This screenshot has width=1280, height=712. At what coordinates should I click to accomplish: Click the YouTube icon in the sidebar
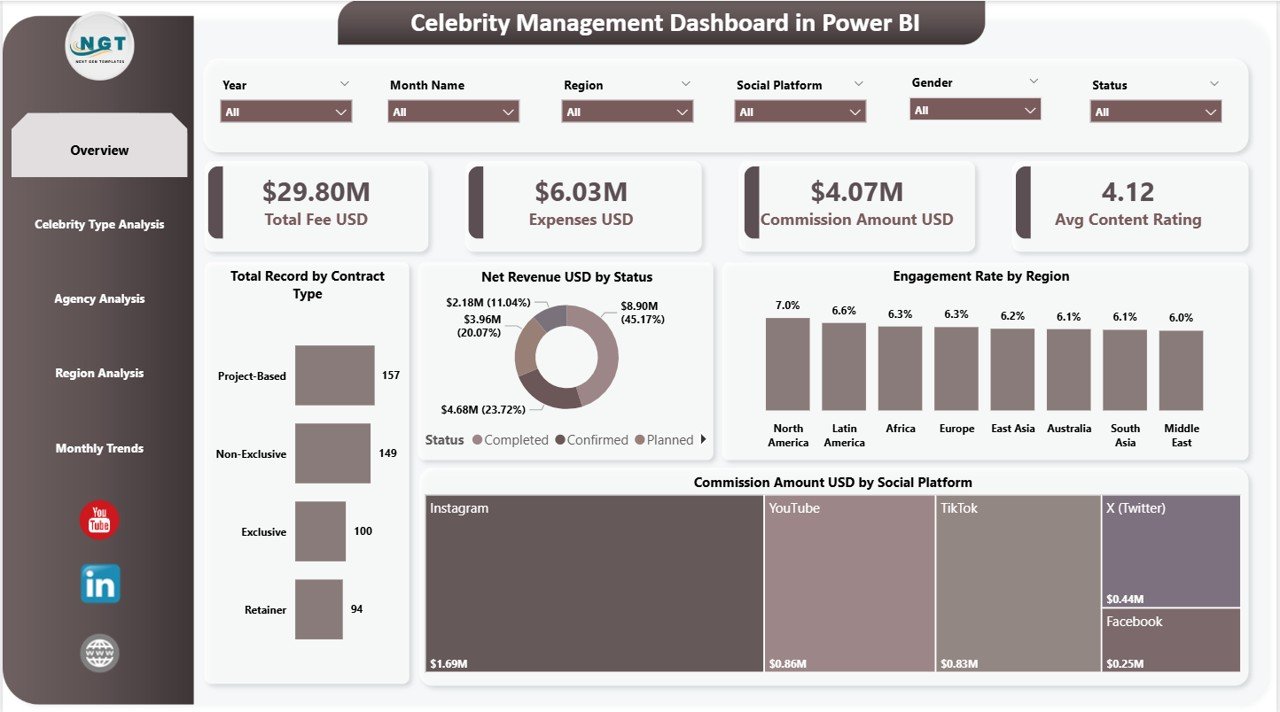point(98,519)
